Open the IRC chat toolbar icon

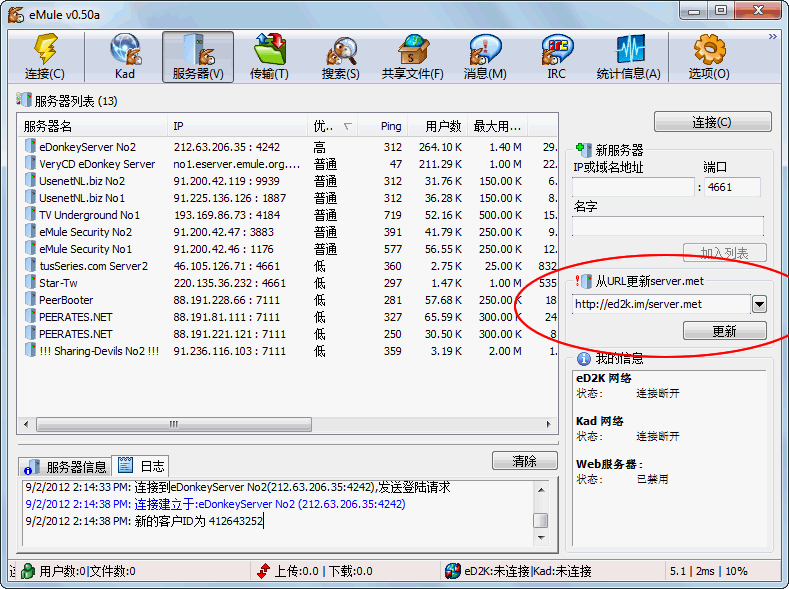[556, 56]
